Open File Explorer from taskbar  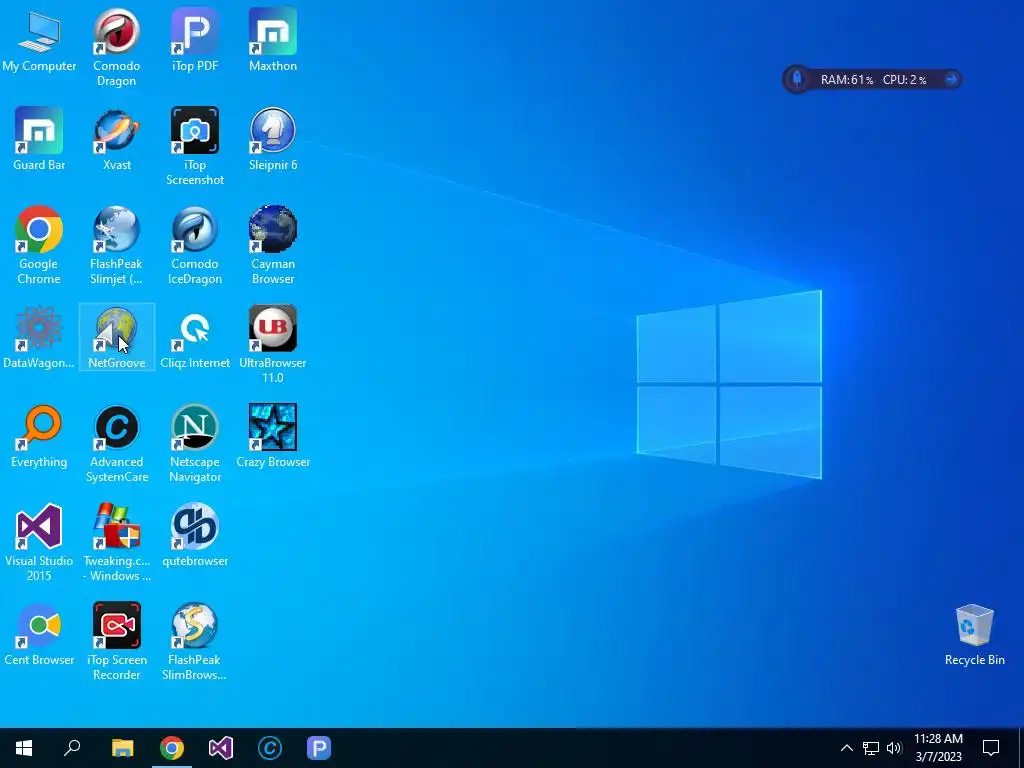(122, 748)
